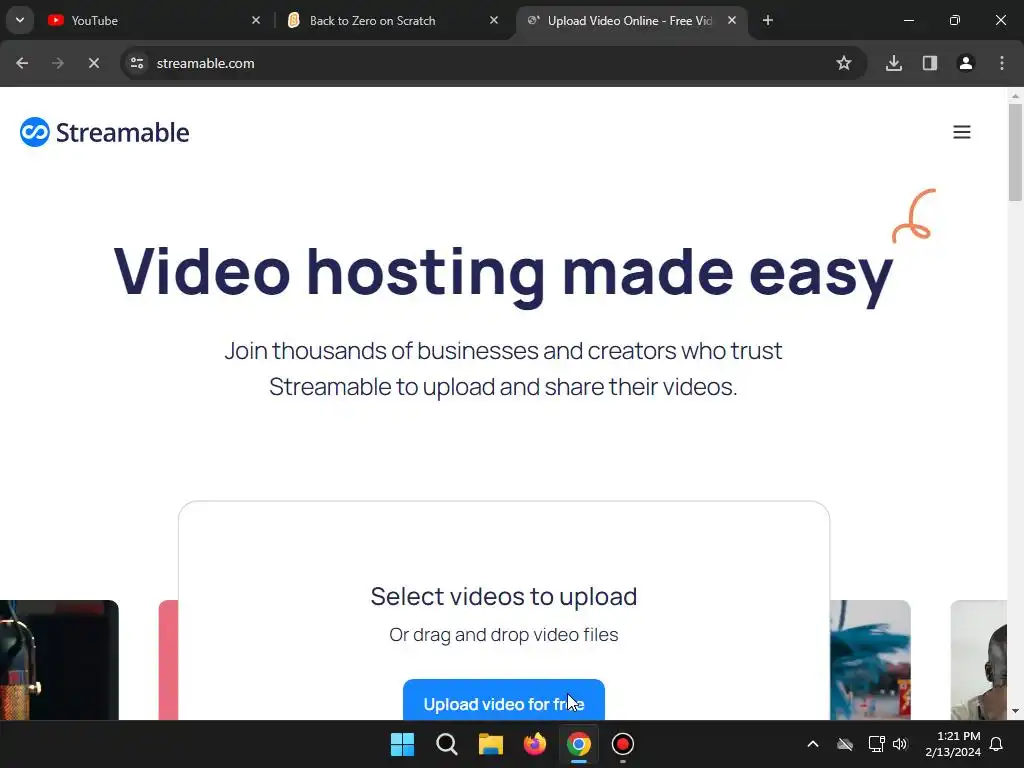
Task: Open Chrome downloads
Action: coord(894,63)
